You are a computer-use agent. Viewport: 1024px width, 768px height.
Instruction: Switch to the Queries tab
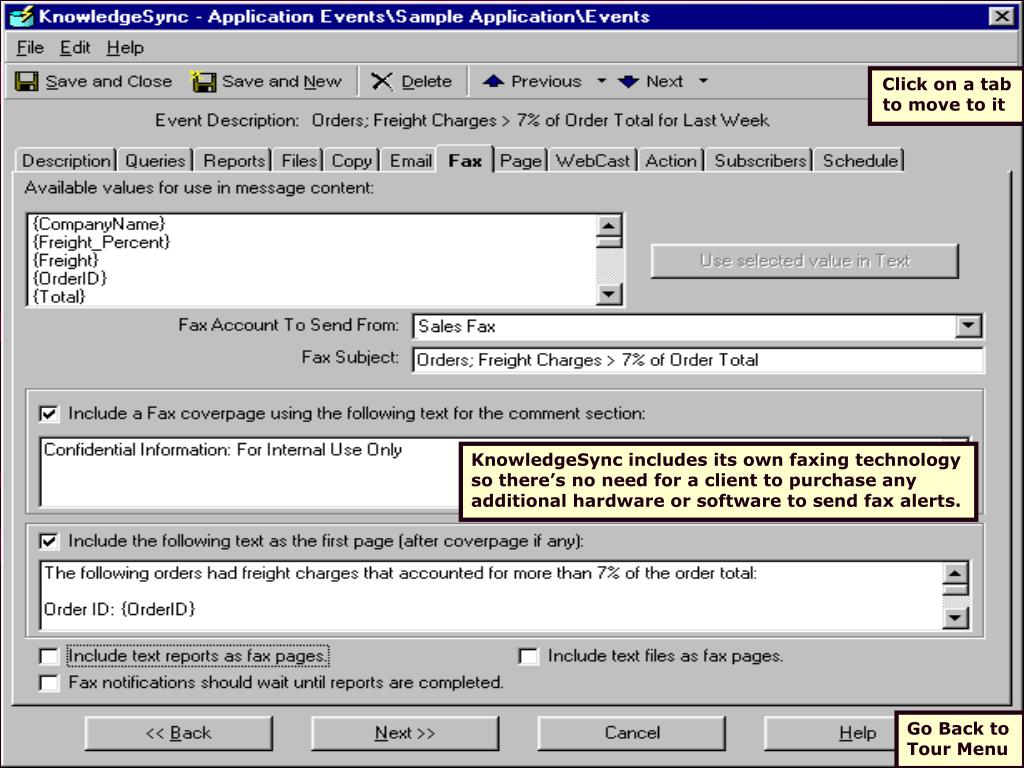(x=155, y=161)
